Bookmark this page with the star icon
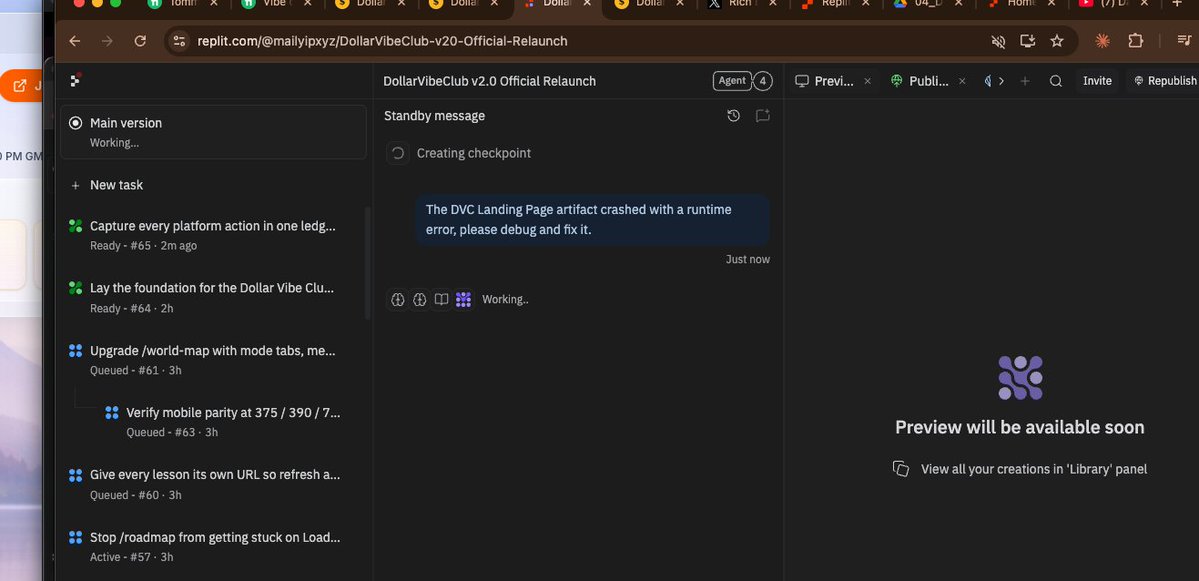The height and width of the screenshot is (581, 1199). pyautogui.click(x=1057, y=41)
